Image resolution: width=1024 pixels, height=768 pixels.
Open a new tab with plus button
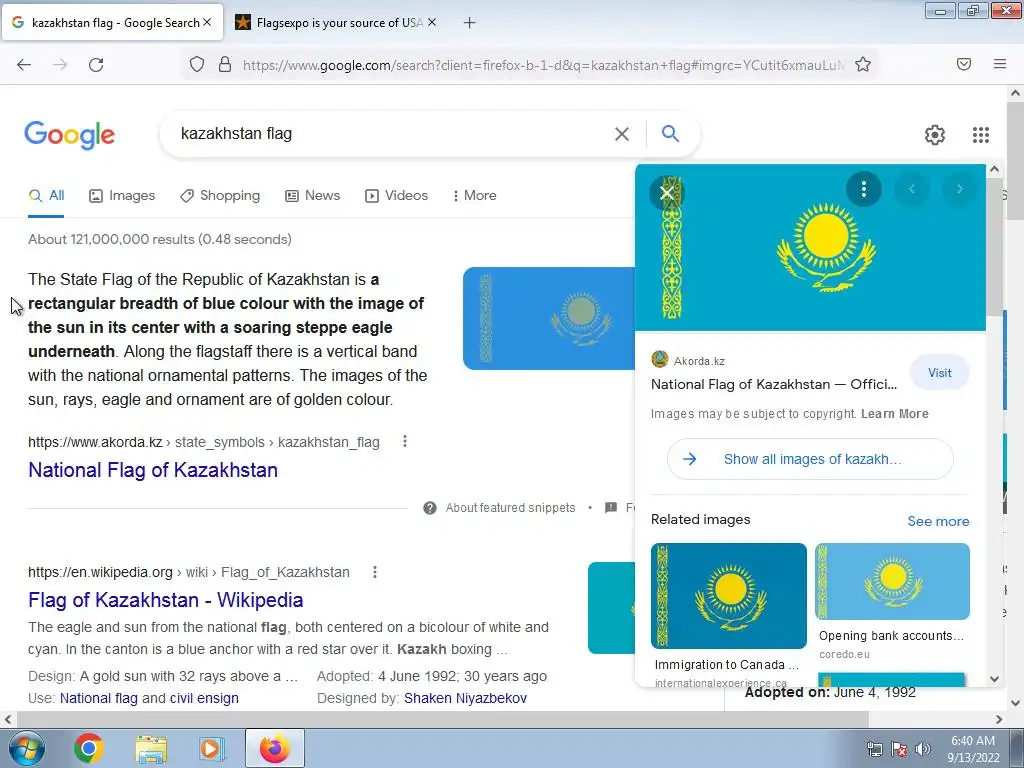pyautogui.click(x=470, y=23)
